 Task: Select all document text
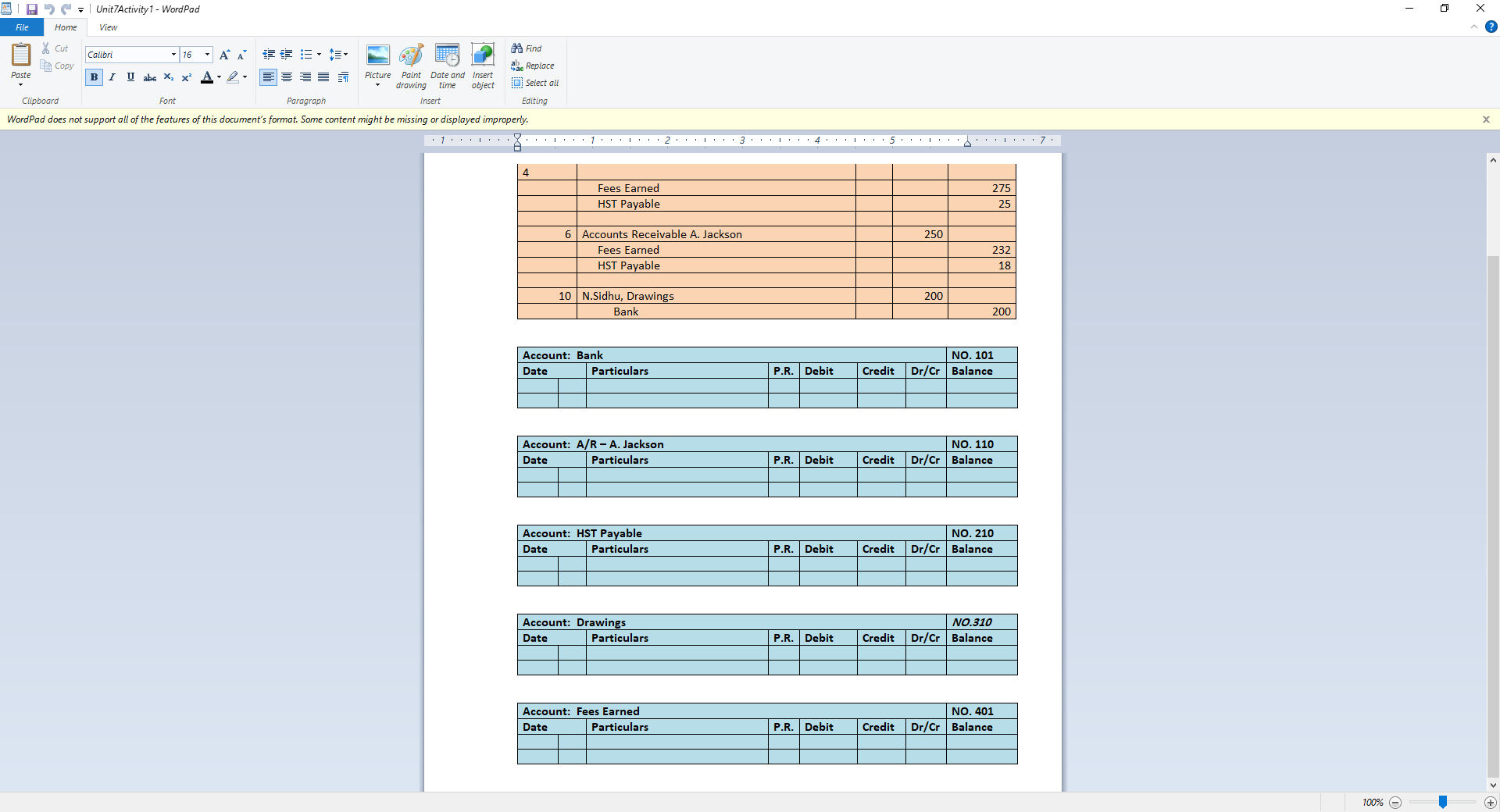point(535,83)
